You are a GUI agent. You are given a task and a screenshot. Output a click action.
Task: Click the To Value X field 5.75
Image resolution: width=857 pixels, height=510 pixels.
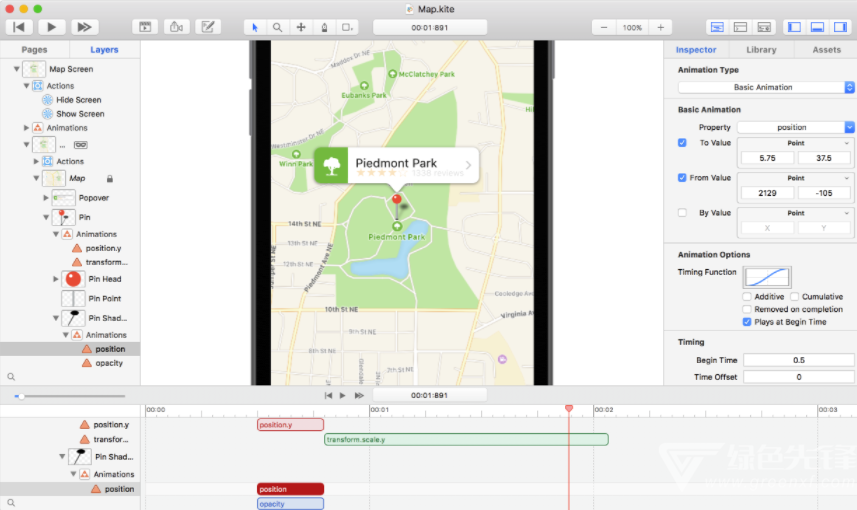coord(767,158)
